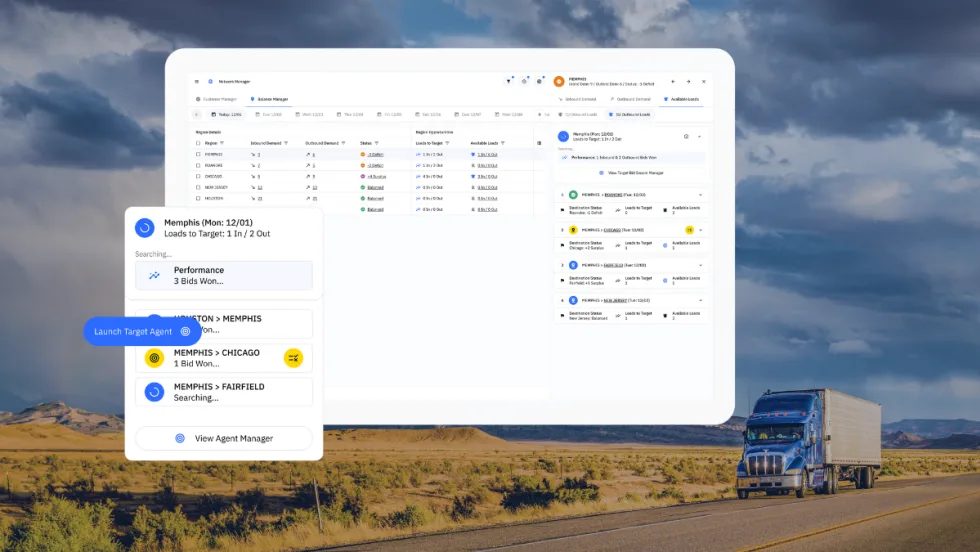Click the gear icon on Memphis agent card
980x552 pixels.
[x=686, y=136]
